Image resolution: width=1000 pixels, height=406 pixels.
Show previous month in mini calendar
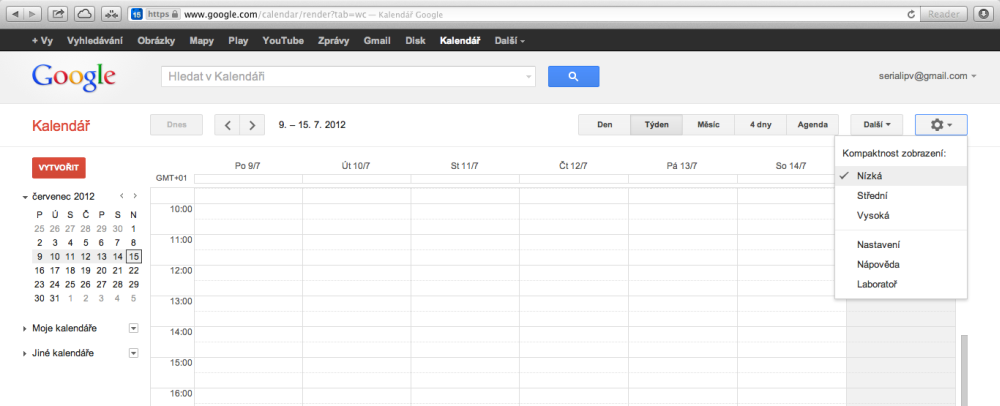[x=122, y=196]
